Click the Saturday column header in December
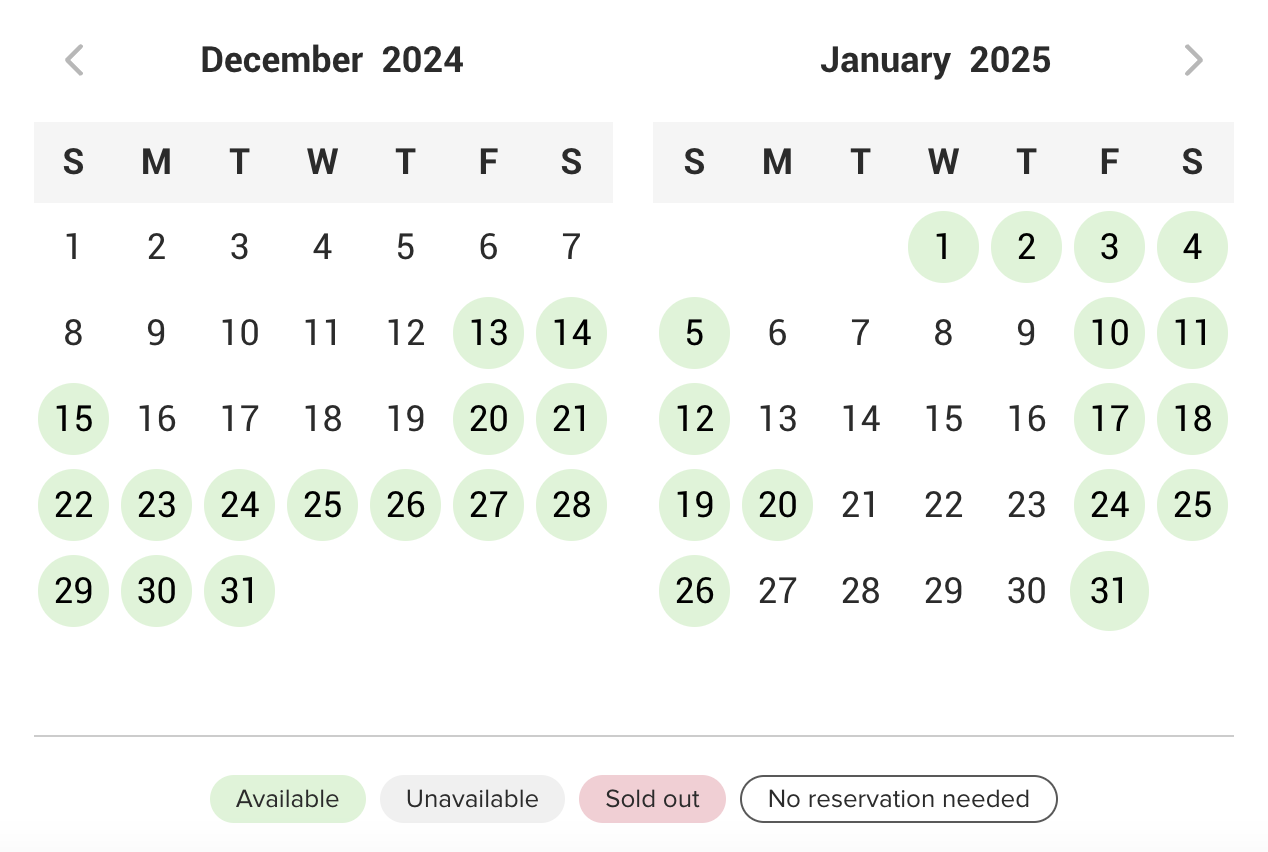The width and height of the screenshot is (1268, 852). pyautogui.click(x=571, y=162)
